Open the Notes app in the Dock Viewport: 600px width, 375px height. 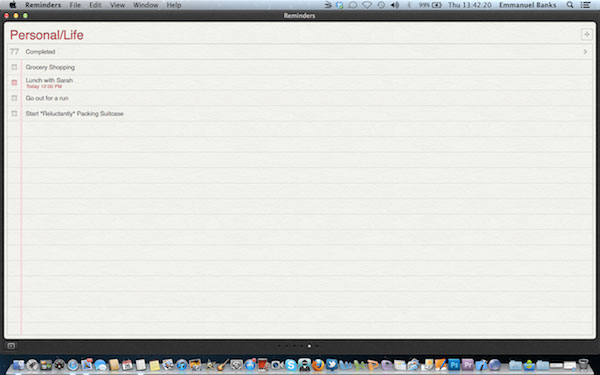tap(155, 365)
